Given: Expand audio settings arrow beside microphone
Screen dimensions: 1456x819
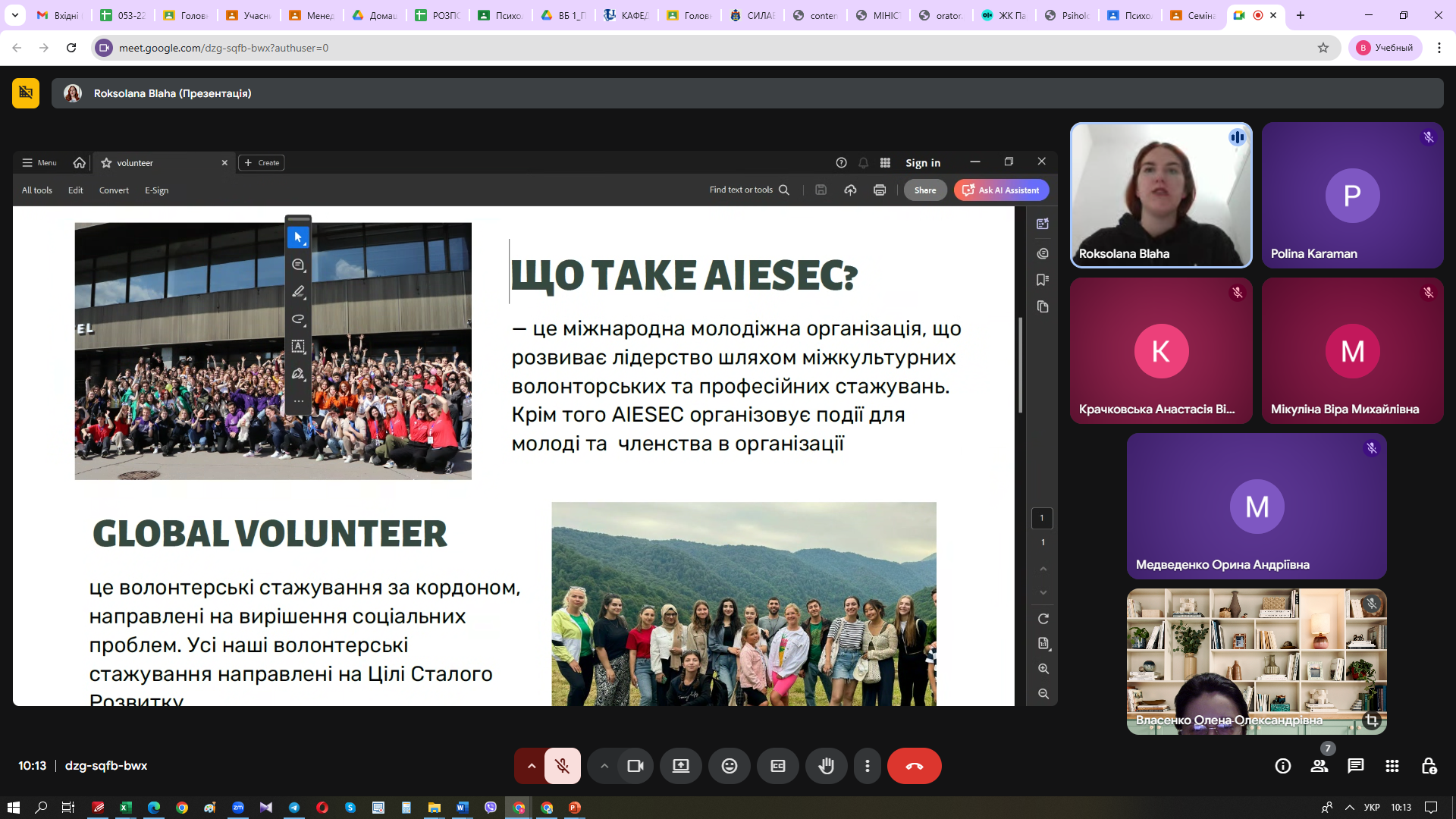Looking at the screenshot, I should (x=532, y=766).
